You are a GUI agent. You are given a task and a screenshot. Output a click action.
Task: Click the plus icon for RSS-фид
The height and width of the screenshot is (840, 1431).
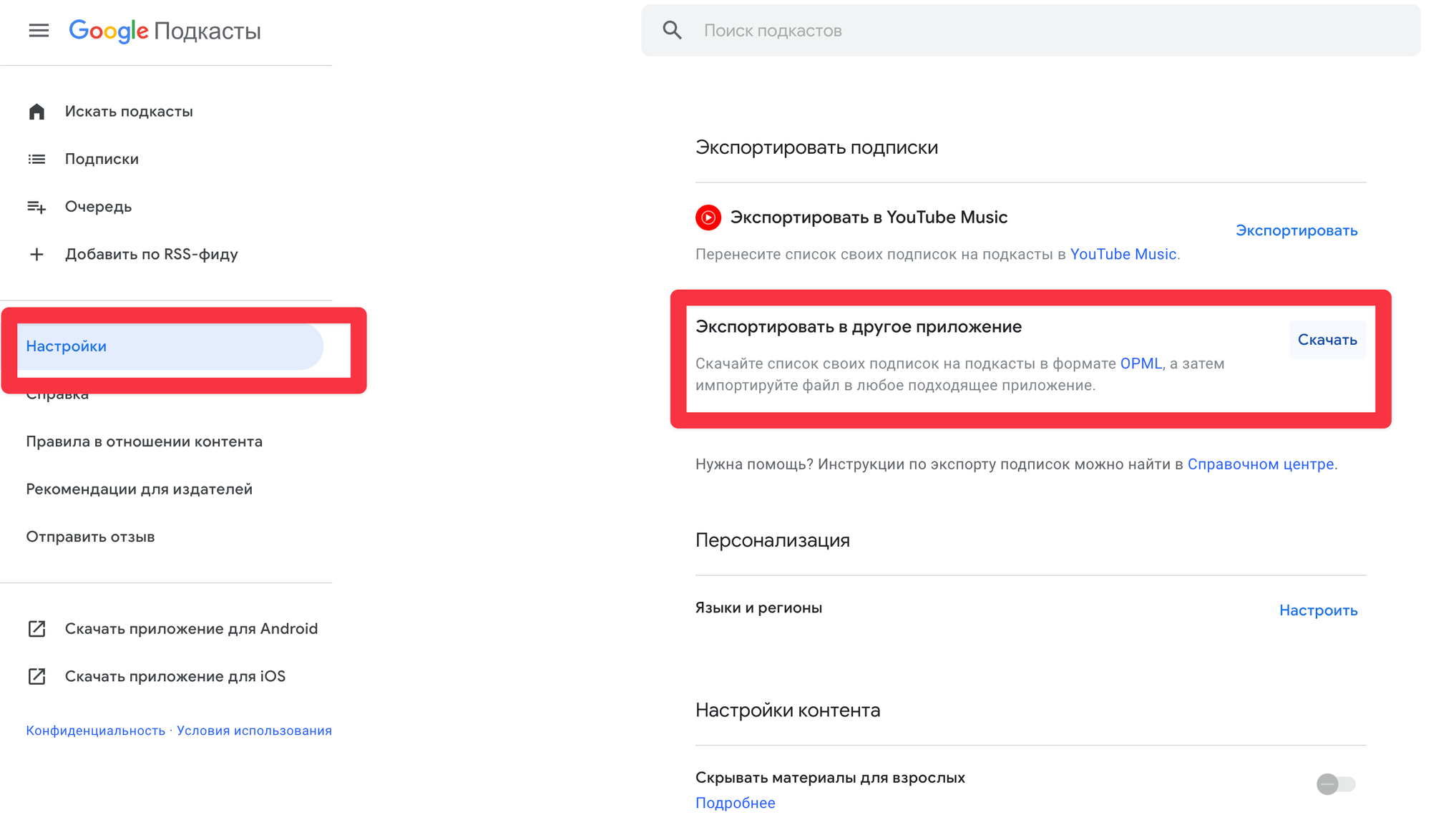36,255
